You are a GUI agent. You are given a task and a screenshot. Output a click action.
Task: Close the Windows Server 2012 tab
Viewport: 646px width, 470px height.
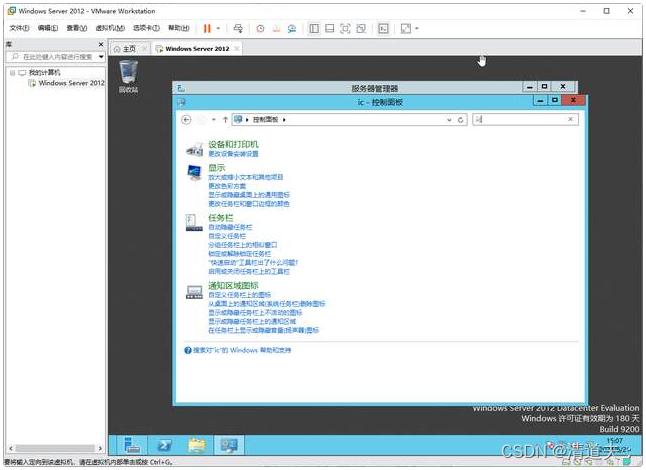click(x=236, y=49)
